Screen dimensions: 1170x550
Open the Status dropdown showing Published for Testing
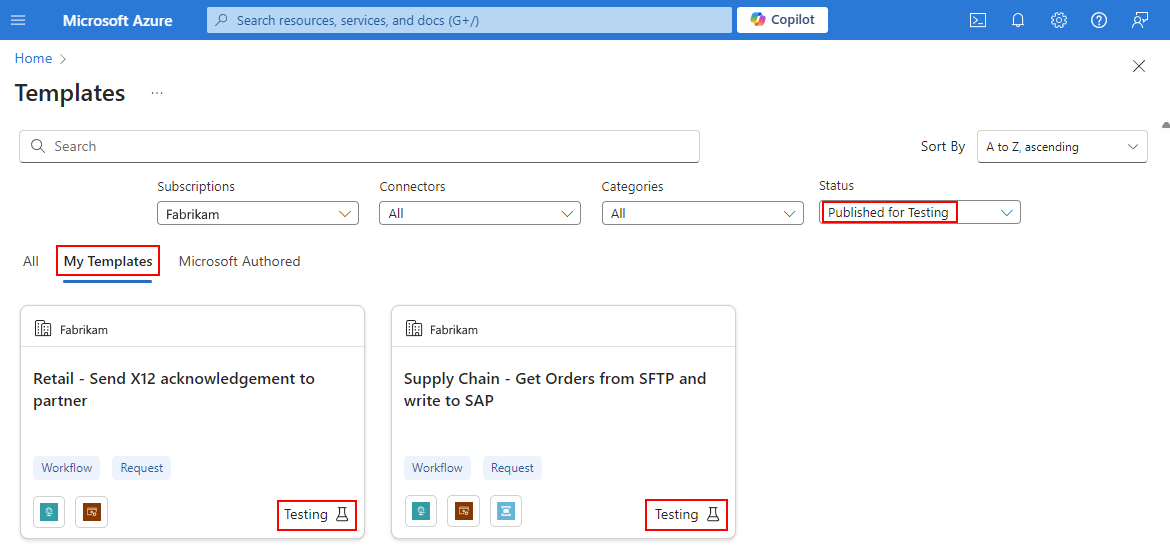[919, 213]
